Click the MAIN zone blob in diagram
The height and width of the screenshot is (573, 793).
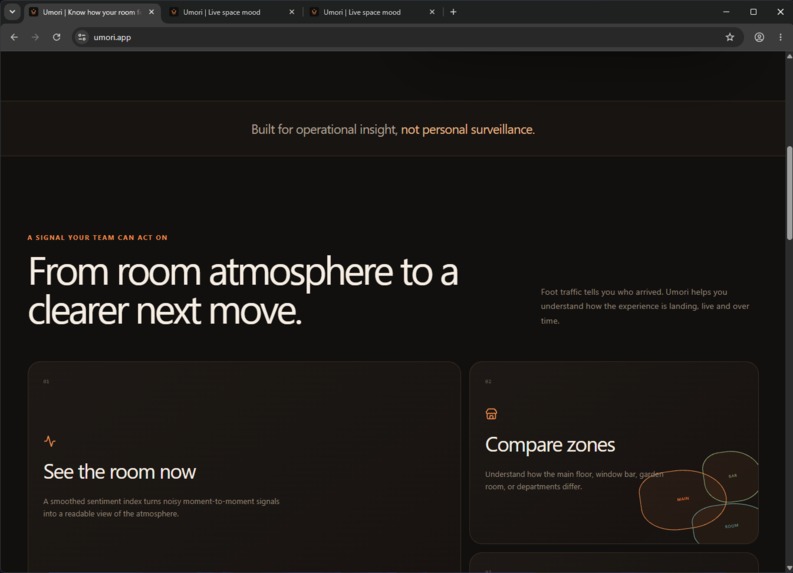[x=683, y=500]
